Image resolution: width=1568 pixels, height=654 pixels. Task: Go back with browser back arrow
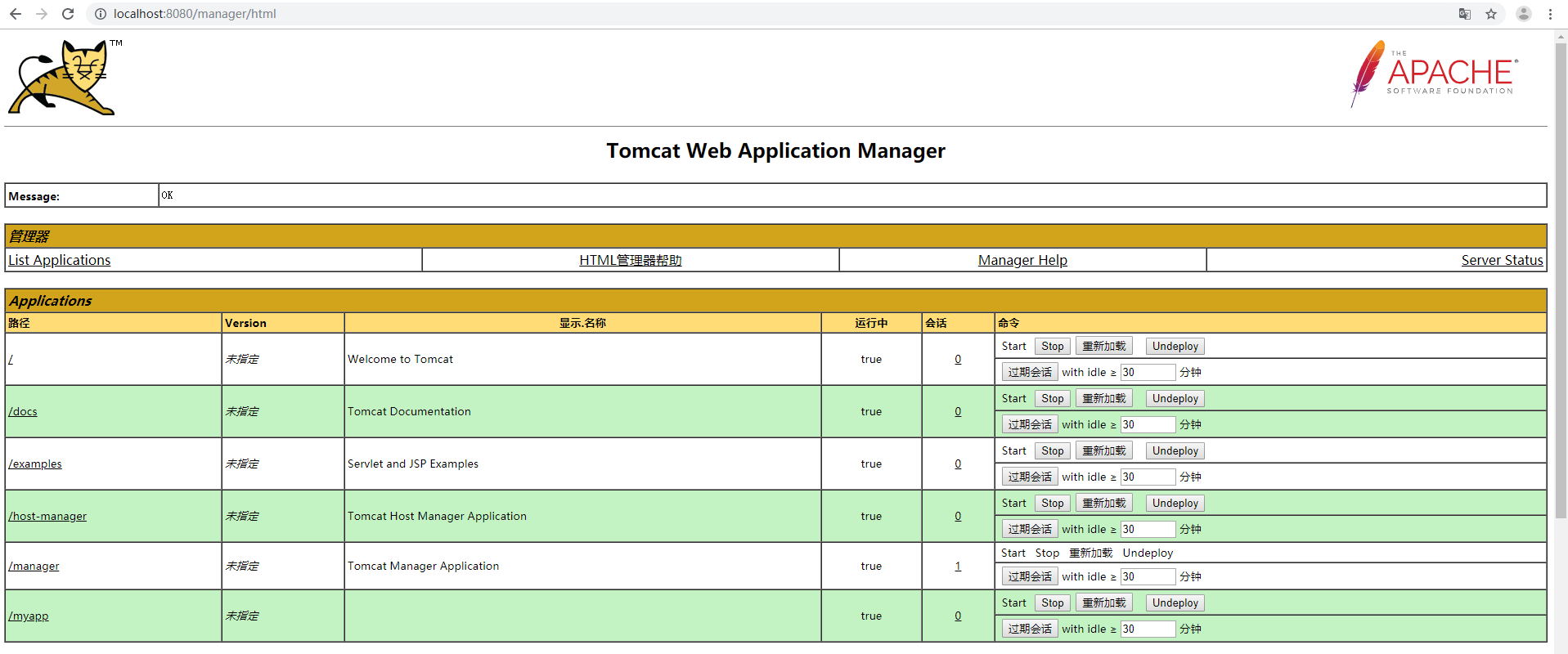(x=15, y=14)
